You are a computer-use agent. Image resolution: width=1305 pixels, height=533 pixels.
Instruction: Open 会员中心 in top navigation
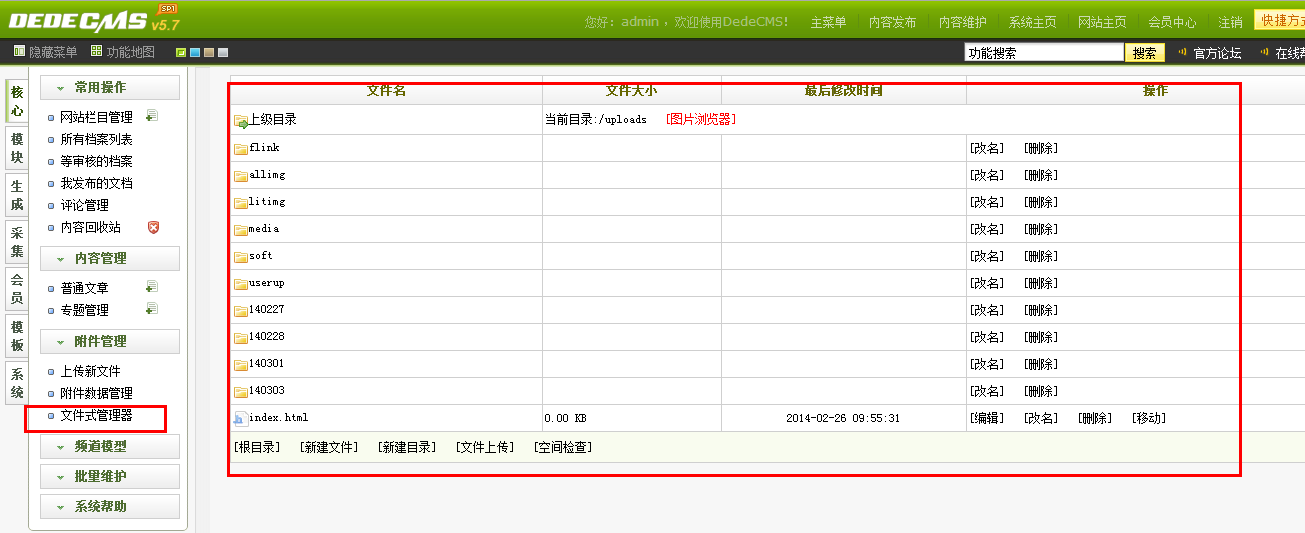(x=1172, y=22)
